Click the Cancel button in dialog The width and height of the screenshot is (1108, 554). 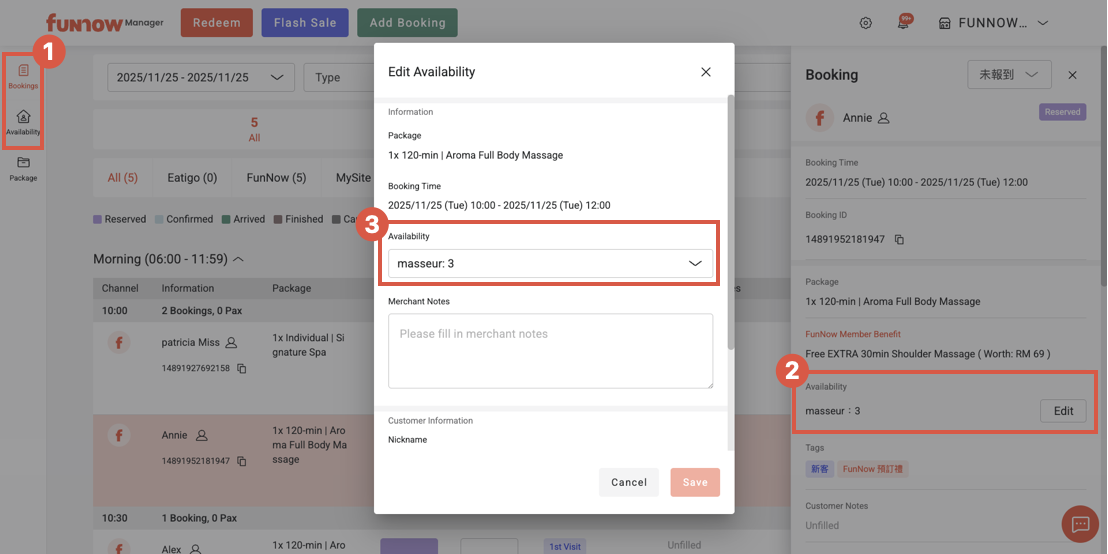coord(629,482)
